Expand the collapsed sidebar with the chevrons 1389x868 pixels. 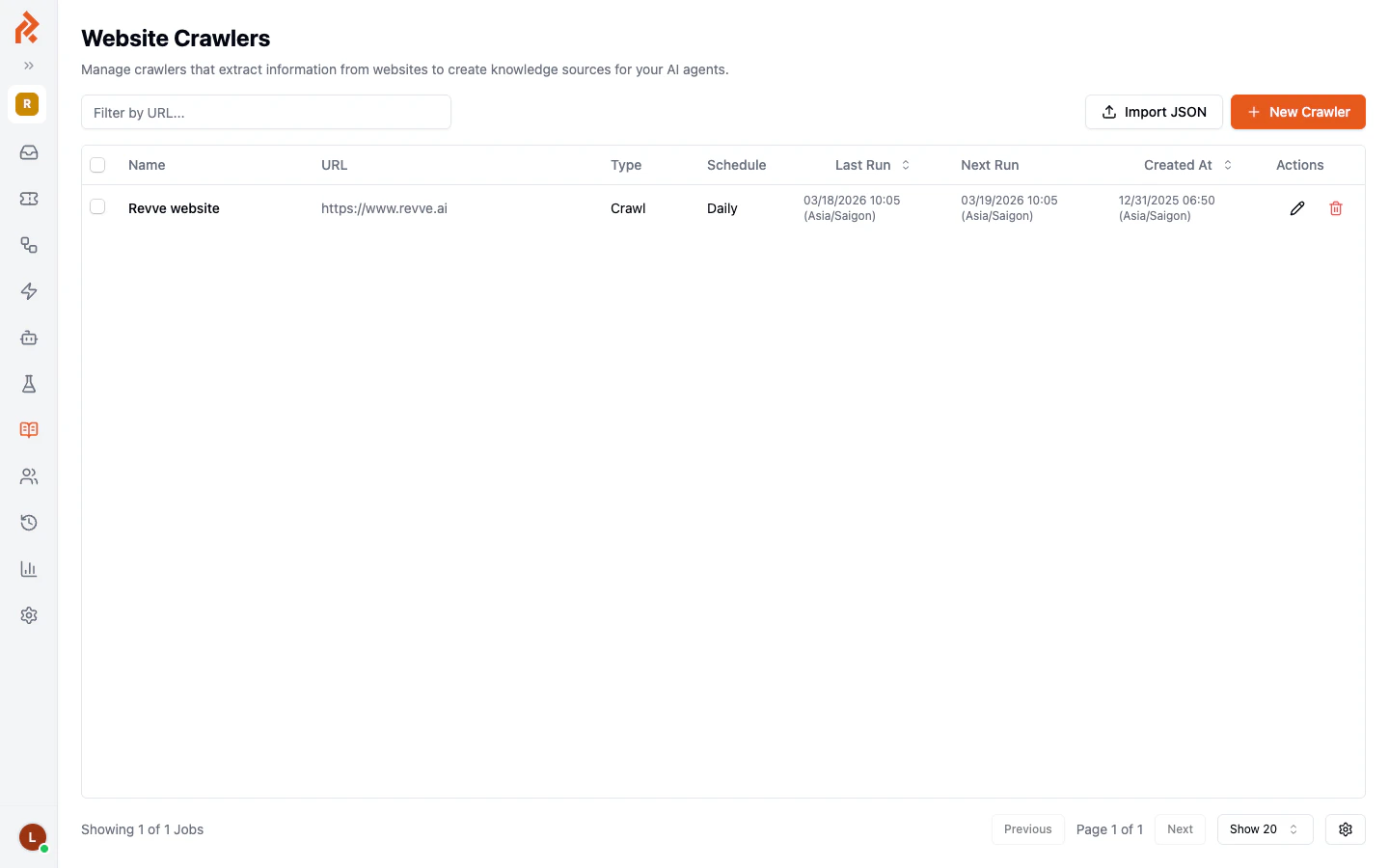pos(28,66)
